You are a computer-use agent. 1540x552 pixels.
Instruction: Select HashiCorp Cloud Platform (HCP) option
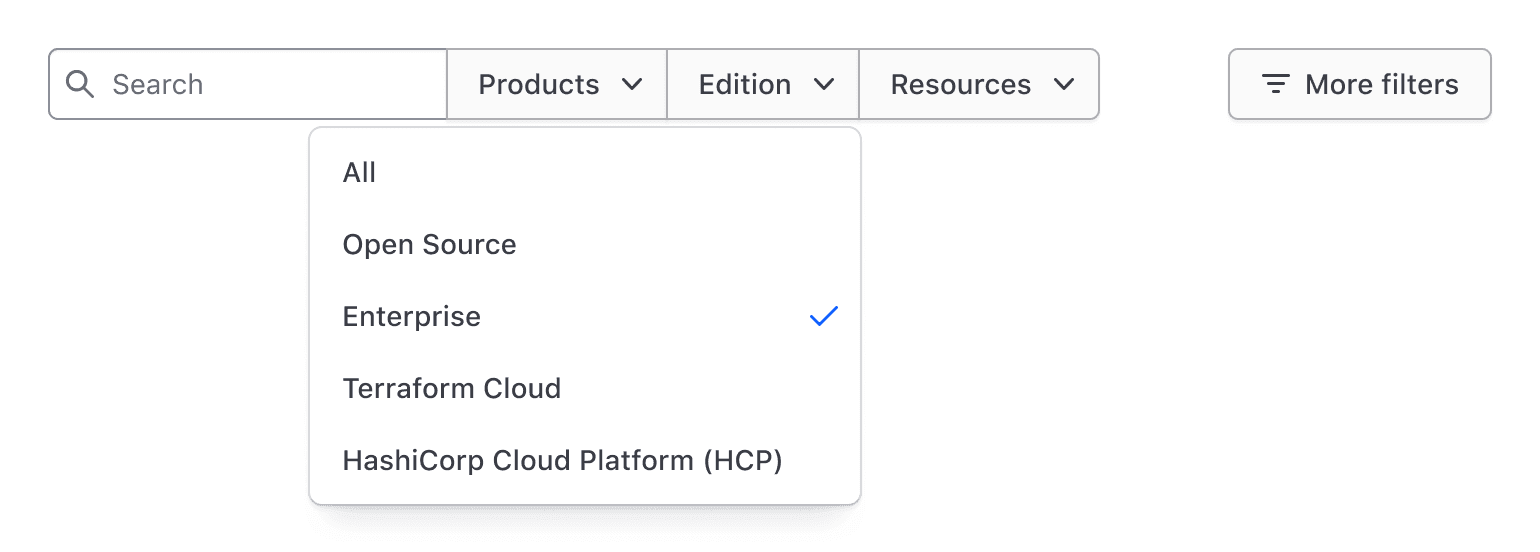tap(562, 461)
